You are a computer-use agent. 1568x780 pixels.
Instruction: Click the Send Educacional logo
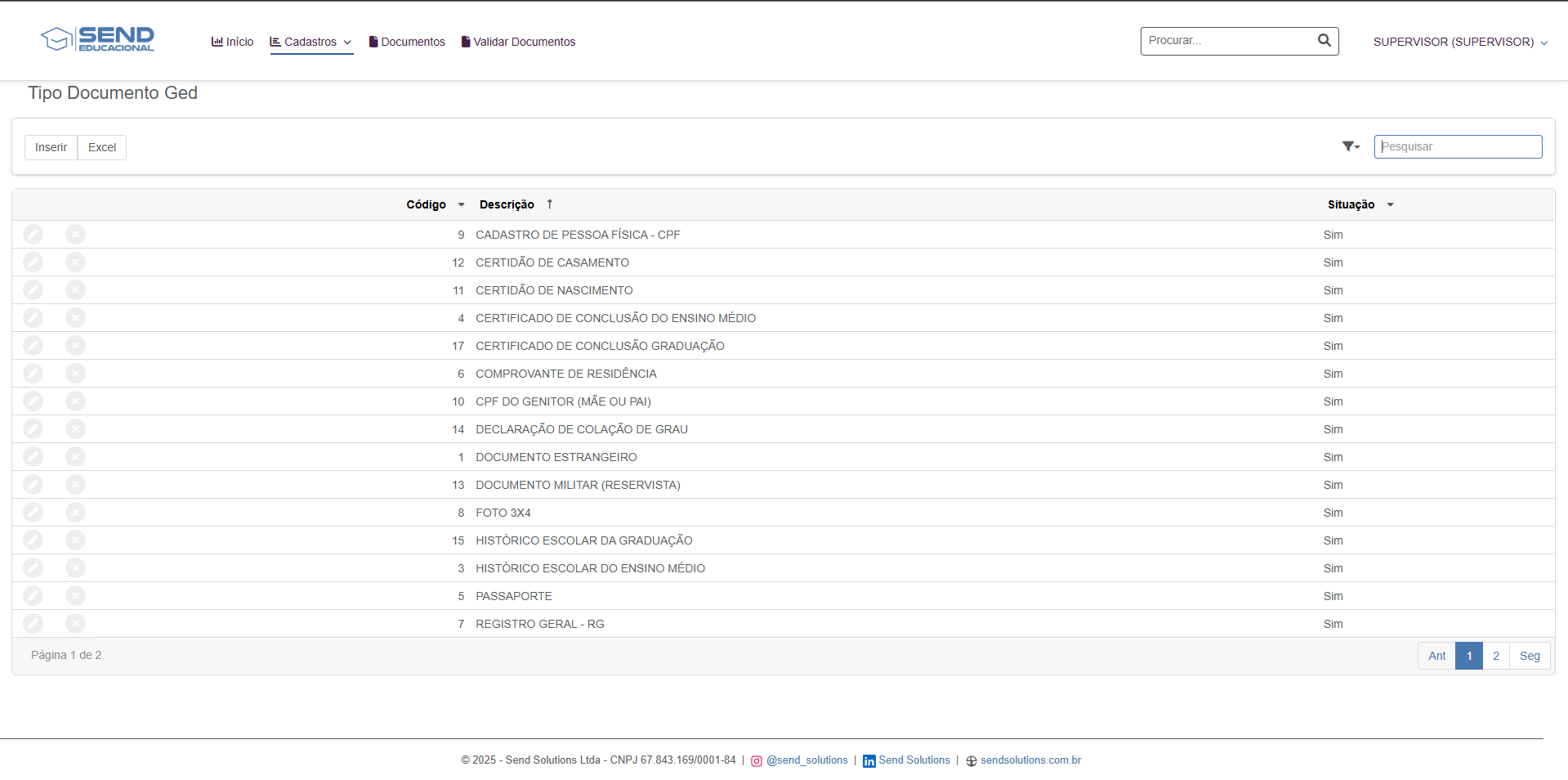tap(98, 39)
